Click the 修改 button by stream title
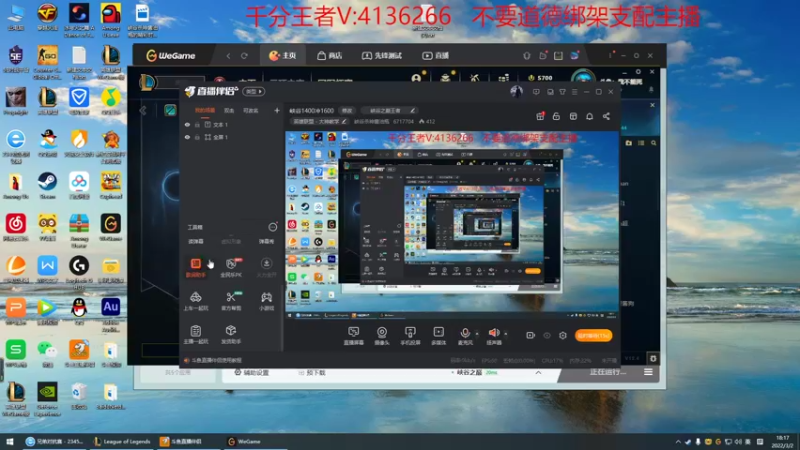 [347, 111]
